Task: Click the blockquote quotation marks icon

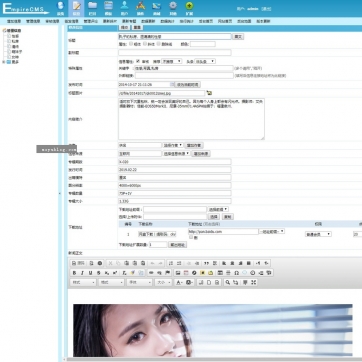Action: [207, 263]
